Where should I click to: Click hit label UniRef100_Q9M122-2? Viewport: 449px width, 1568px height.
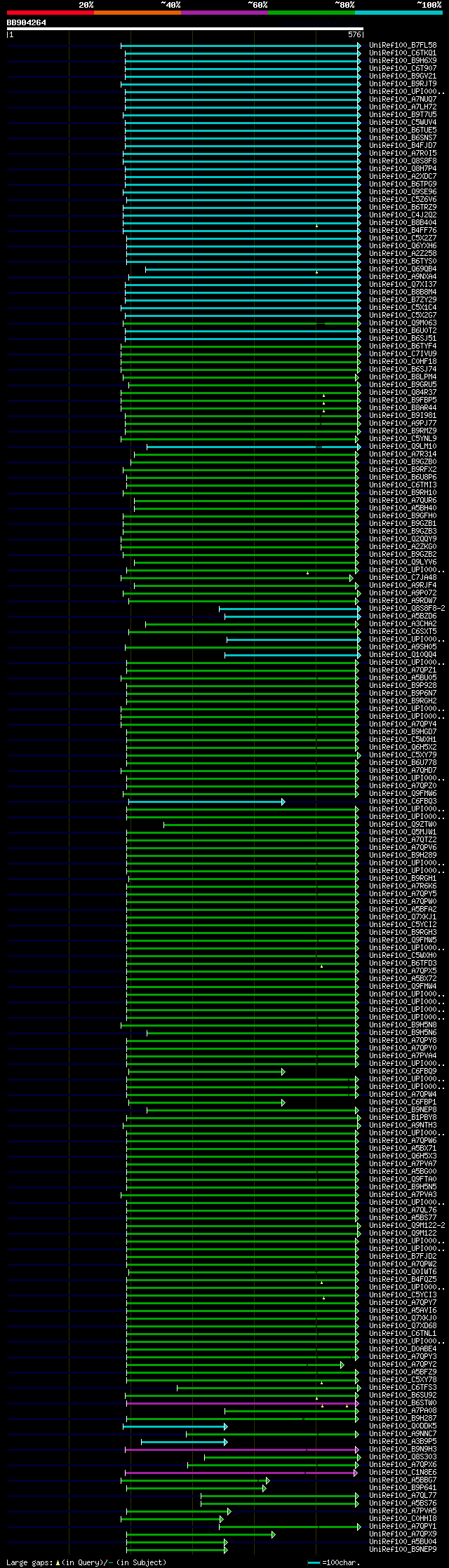point(407,1226)
